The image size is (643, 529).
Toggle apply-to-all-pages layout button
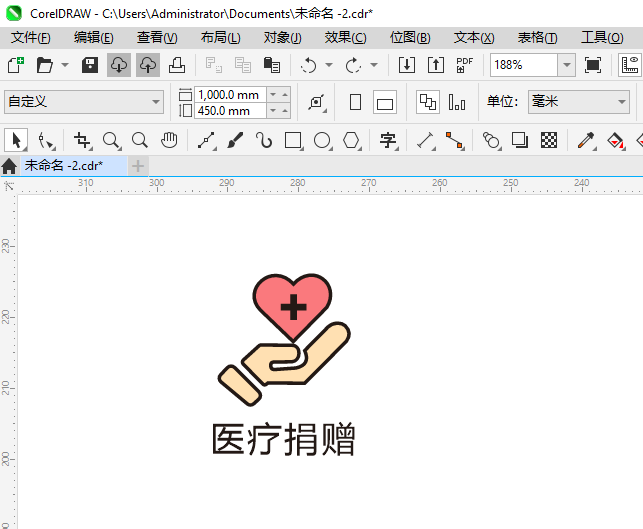(428, 102)
